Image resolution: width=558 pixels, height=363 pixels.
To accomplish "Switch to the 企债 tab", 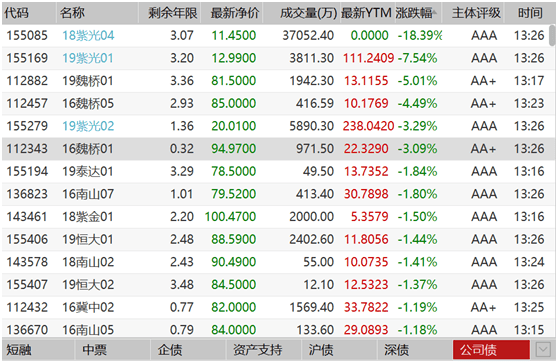I will click(x=189, y=350).
